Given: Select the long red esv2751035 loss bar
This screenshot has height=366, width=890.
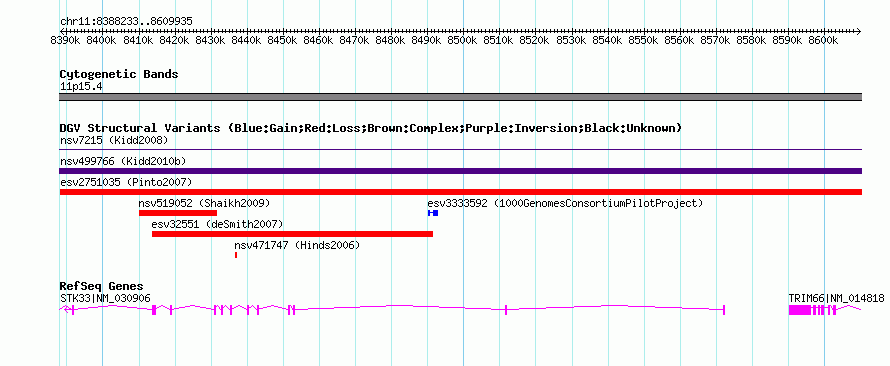Looking at the screenshot, I should [460, 192].
